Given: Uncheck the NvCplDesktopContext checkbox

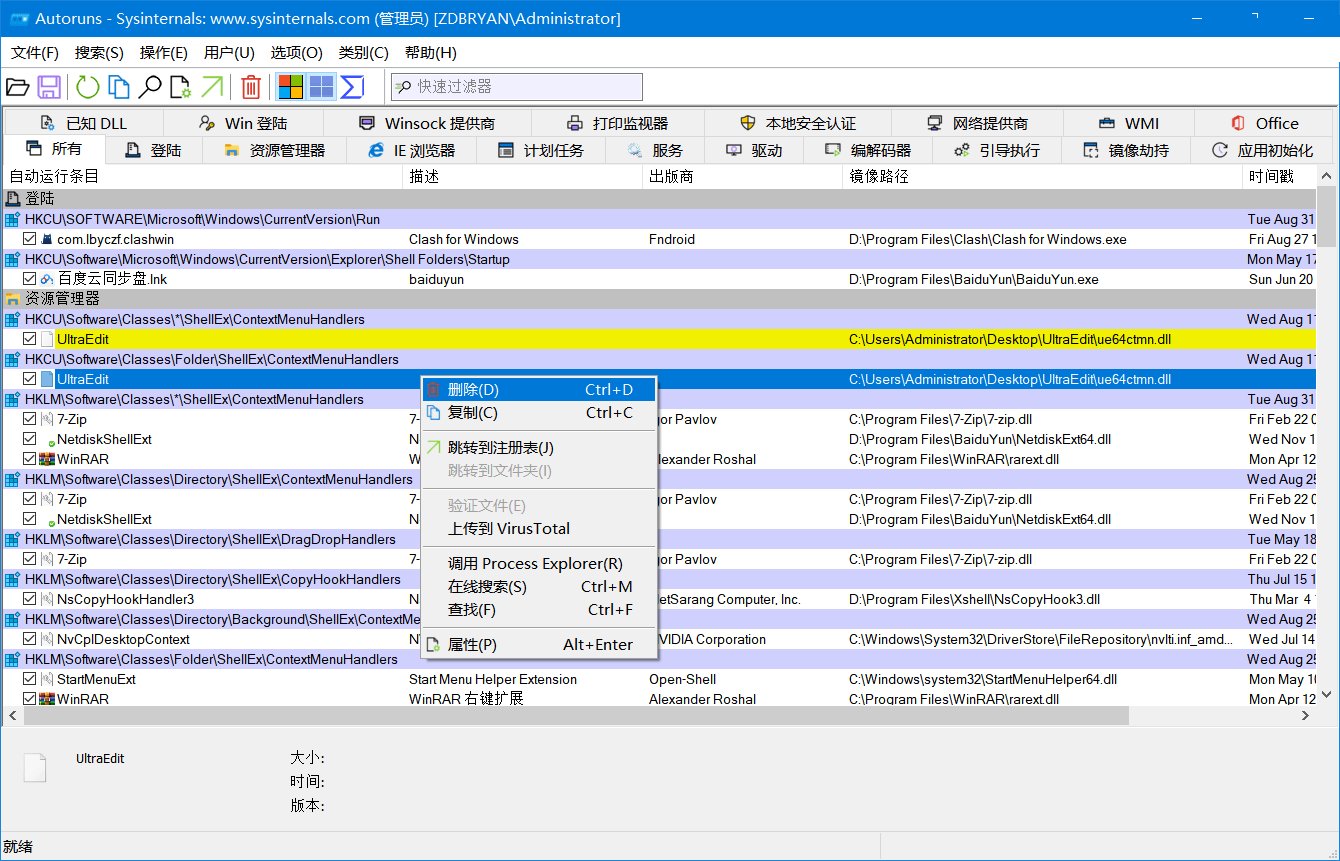Looking at the screenshot, I should tap(30, 639).
